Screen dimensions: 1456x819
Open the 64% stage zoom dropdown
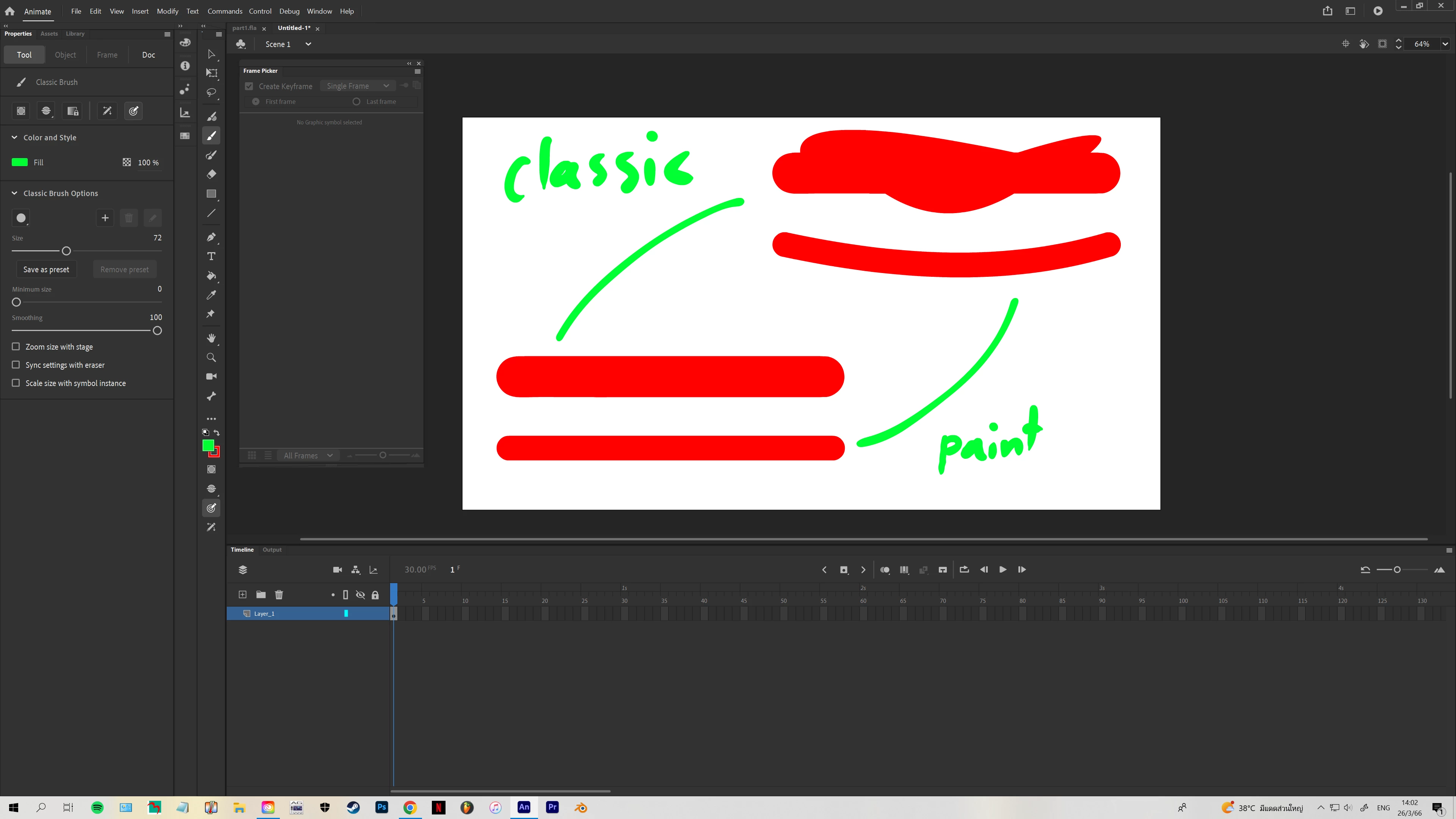[x=1445, y=44]
